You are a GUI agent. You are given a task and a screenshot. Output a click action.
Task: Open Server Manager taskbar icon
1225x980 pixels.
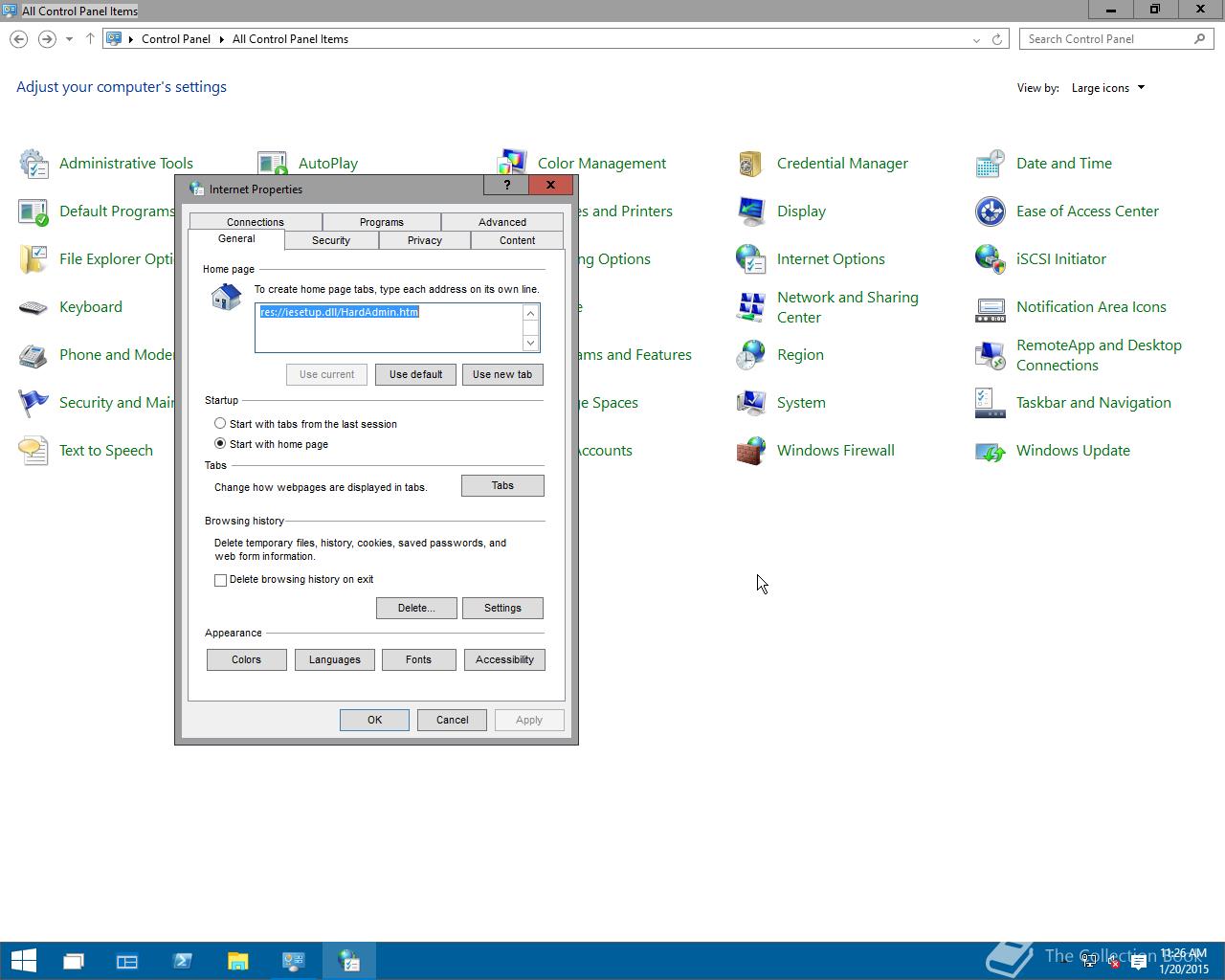point(127,961)
